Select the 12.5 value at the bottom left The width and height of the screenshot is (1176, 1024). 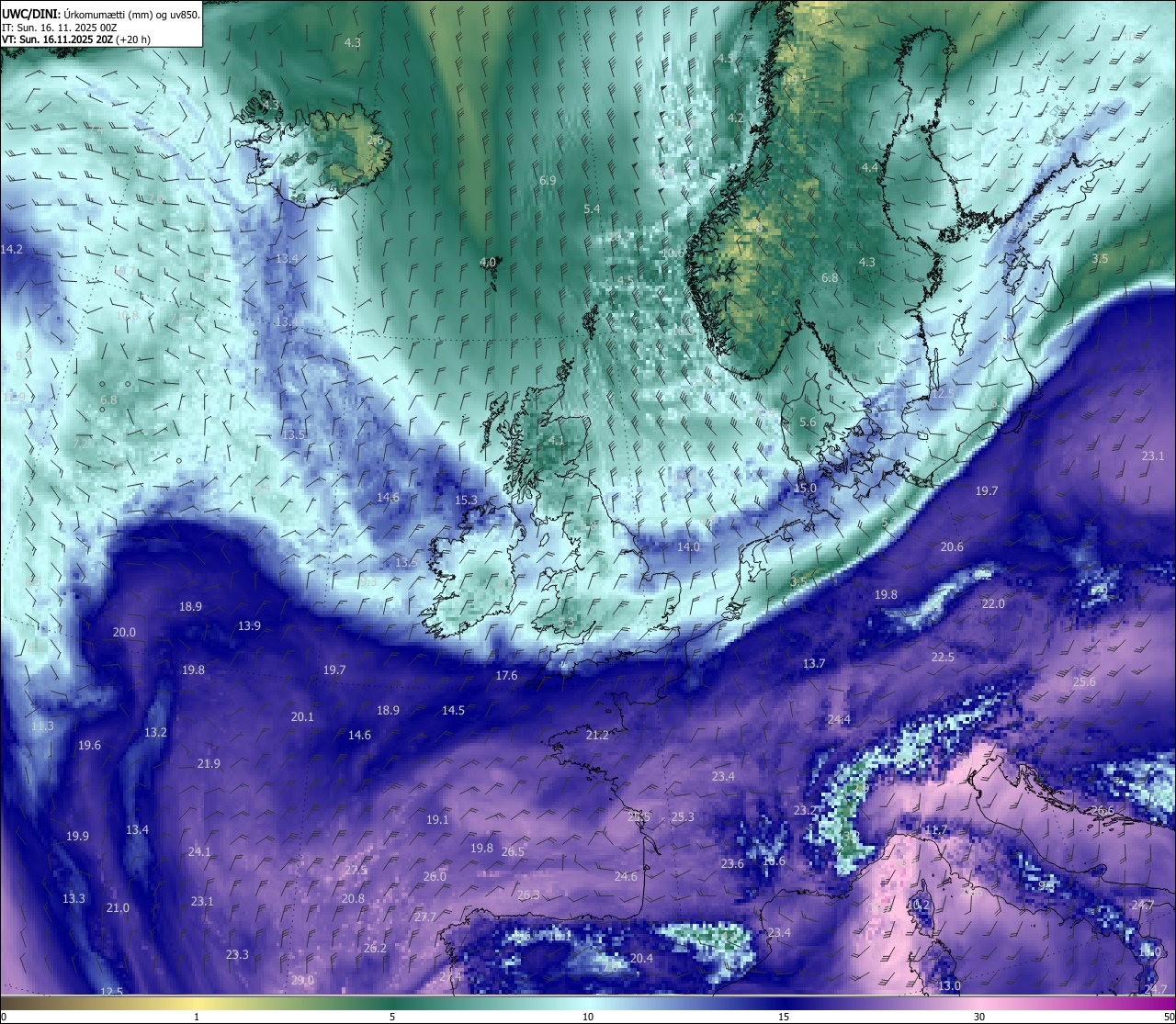pos(111,992)
